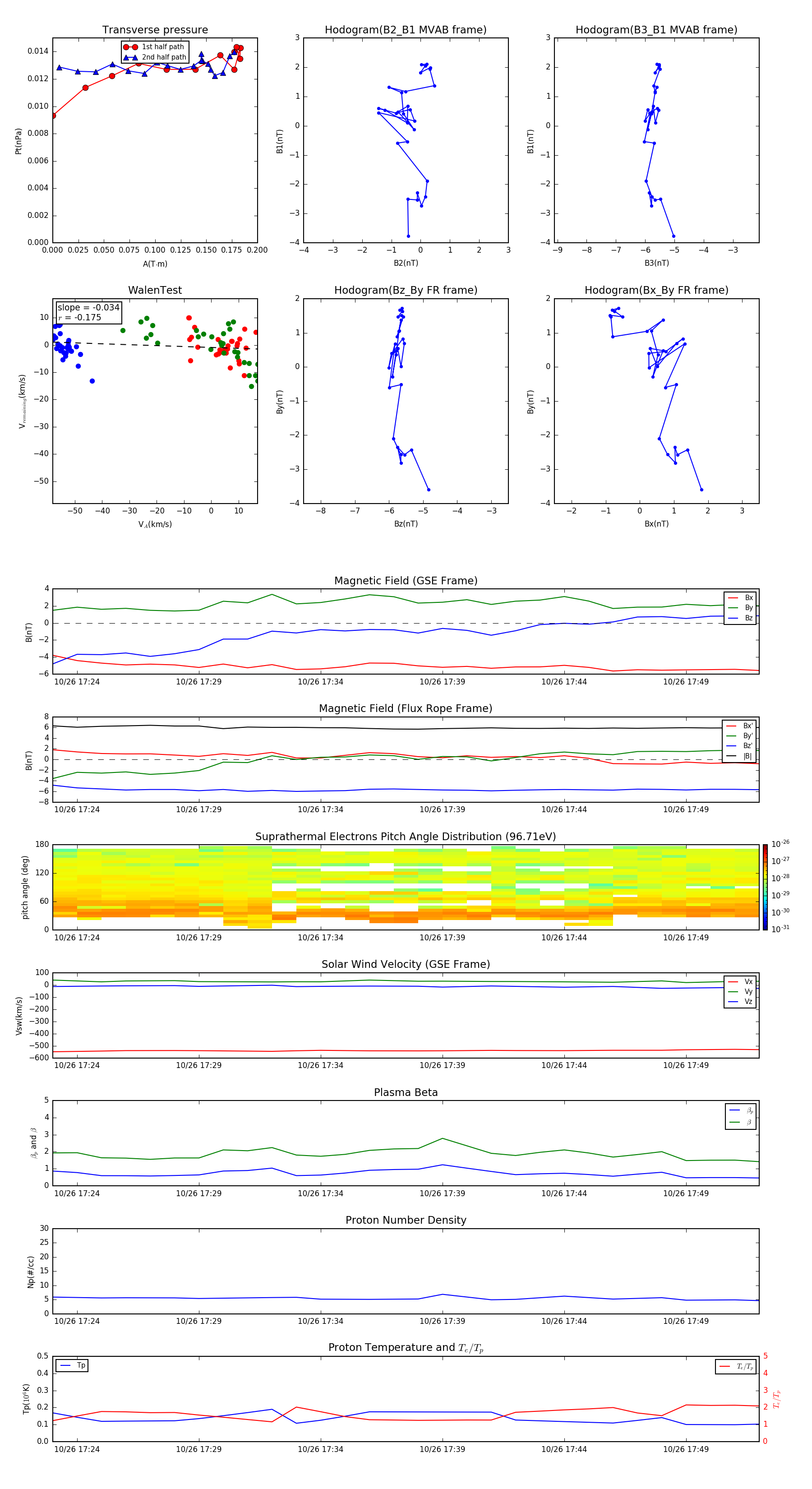Click the 'Bx(nT)' x-axis label
Image resolution: width=812 pixels, height=1489 pixels.
tap(656, 524)
